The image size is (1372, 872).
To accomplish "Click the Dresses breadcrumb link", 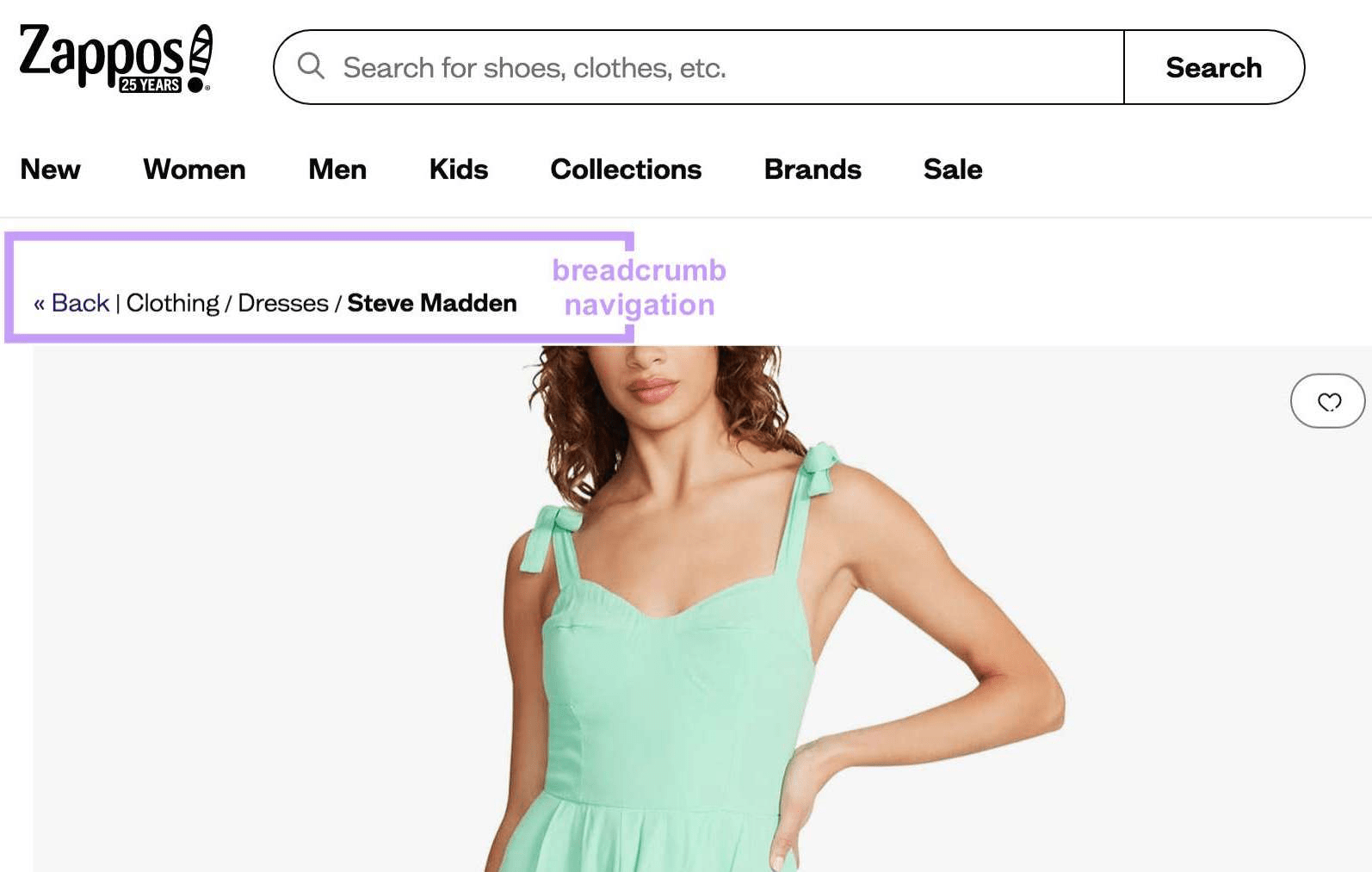I will click(x=283, y=303).
